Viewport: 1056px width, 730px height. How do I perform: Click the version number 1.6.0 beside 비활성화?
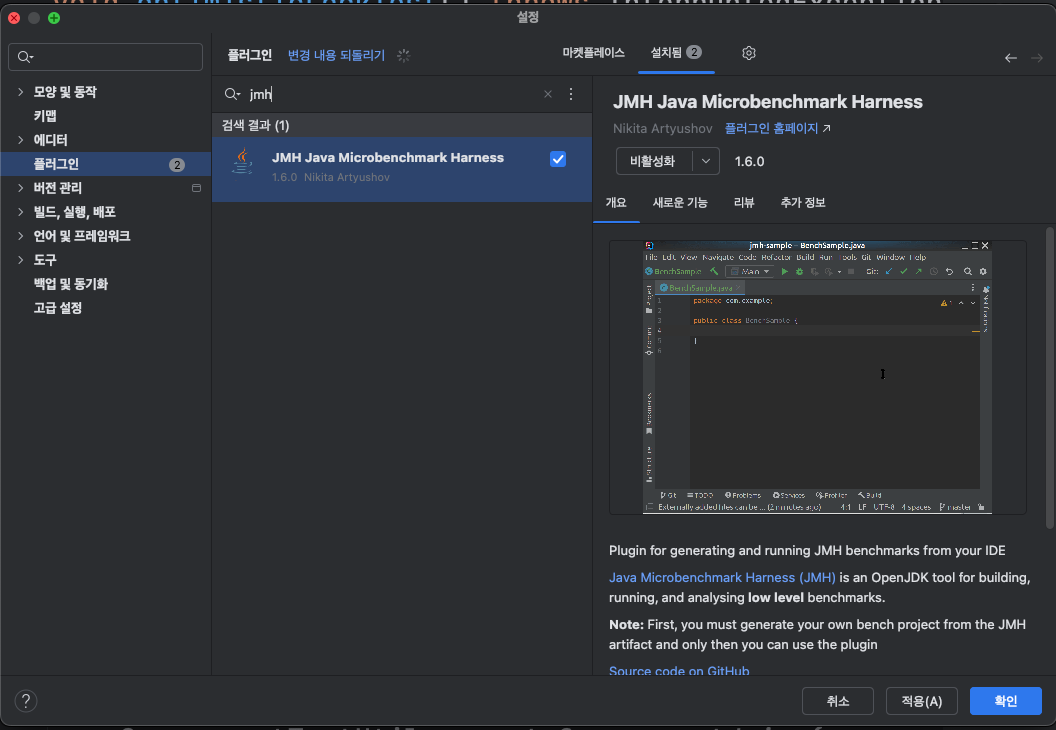tap(749, 162)
